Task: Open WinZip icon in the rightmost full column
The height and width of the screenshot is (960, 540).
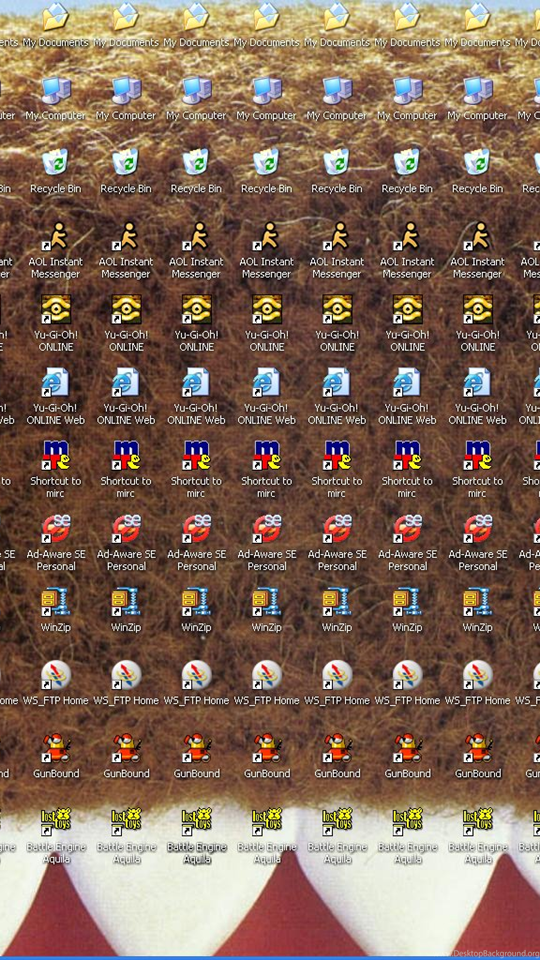Action: [478, 601]
